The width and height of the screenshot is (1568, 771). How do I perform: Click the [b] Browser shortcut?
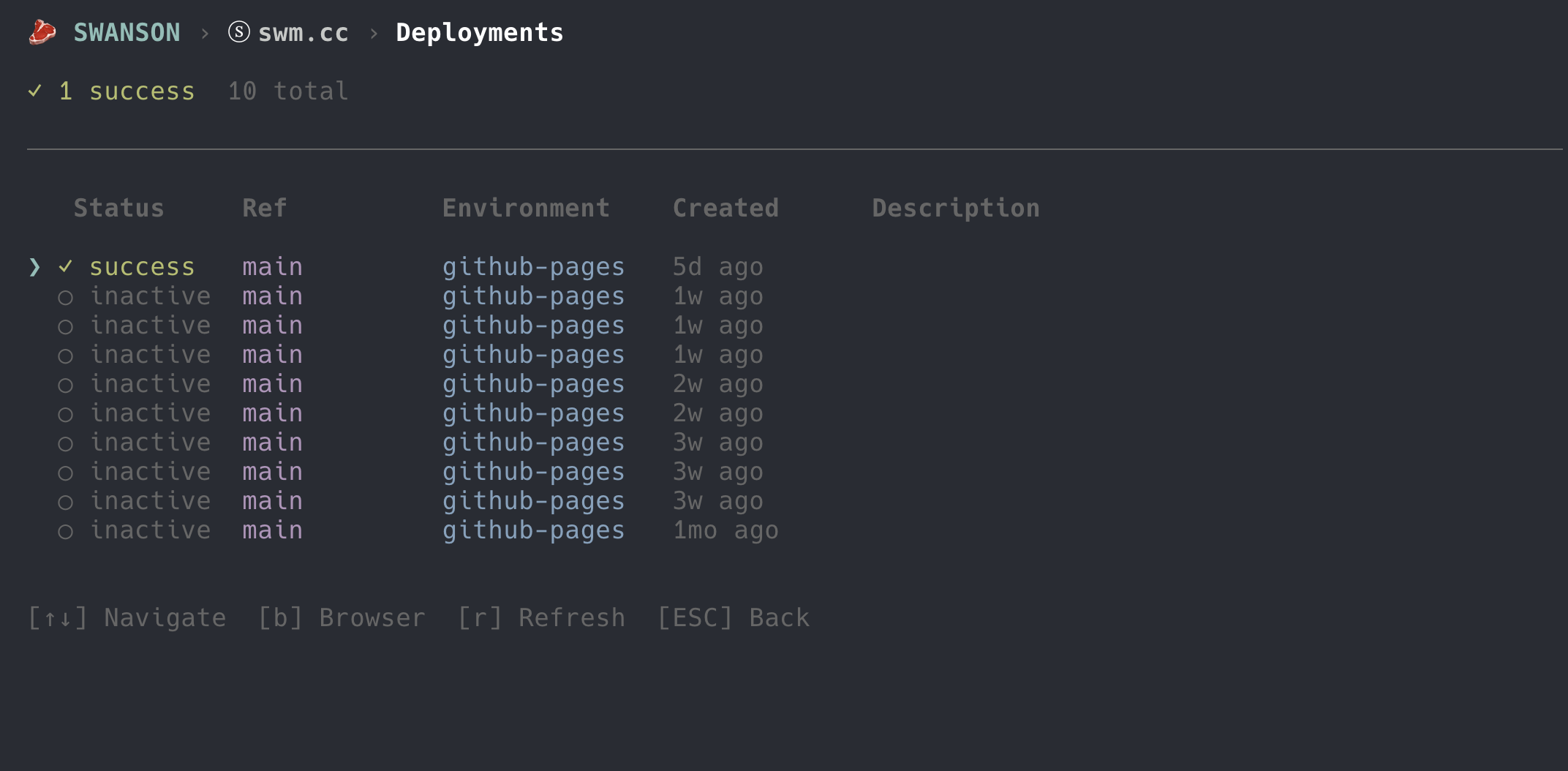coord(341,617)
